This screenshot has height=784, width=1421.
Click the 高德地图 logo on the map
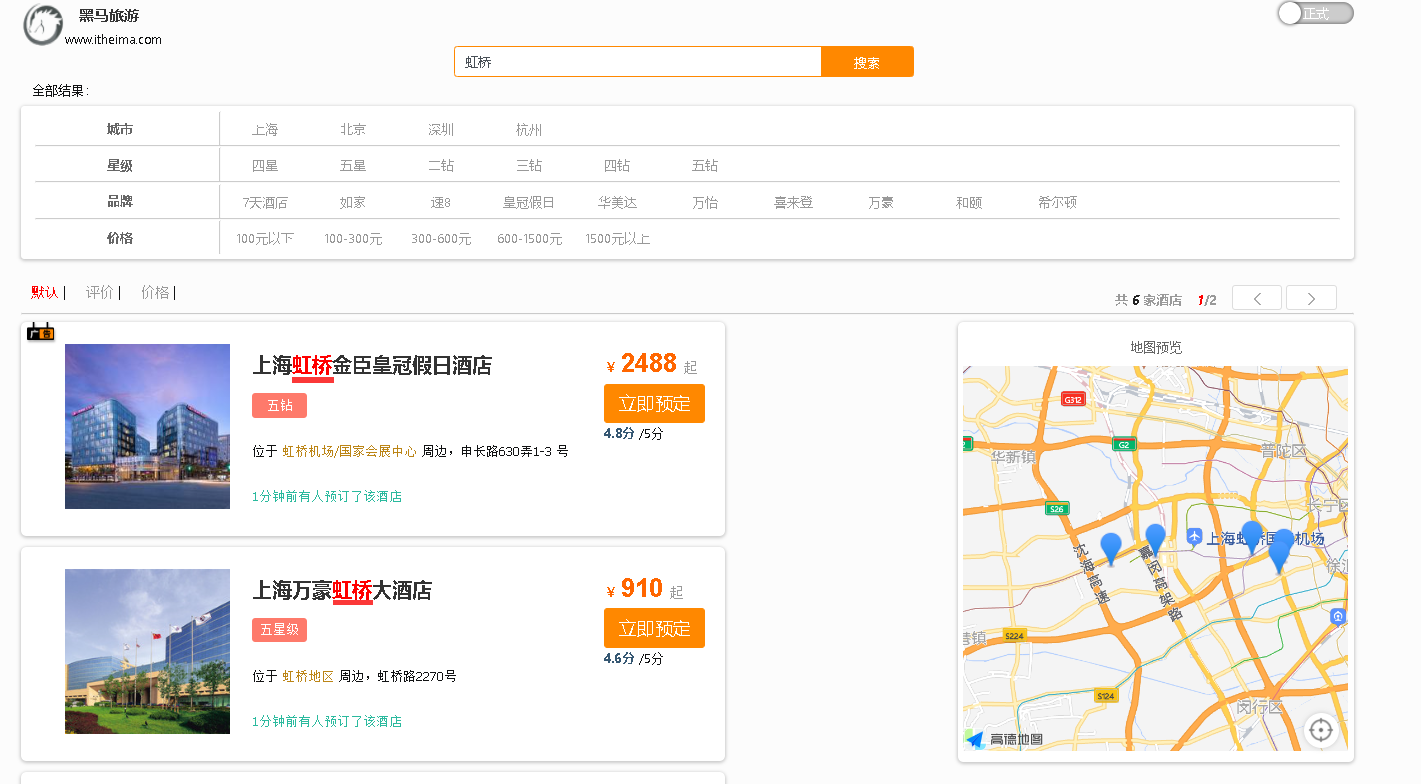[x=1004, y=739]
